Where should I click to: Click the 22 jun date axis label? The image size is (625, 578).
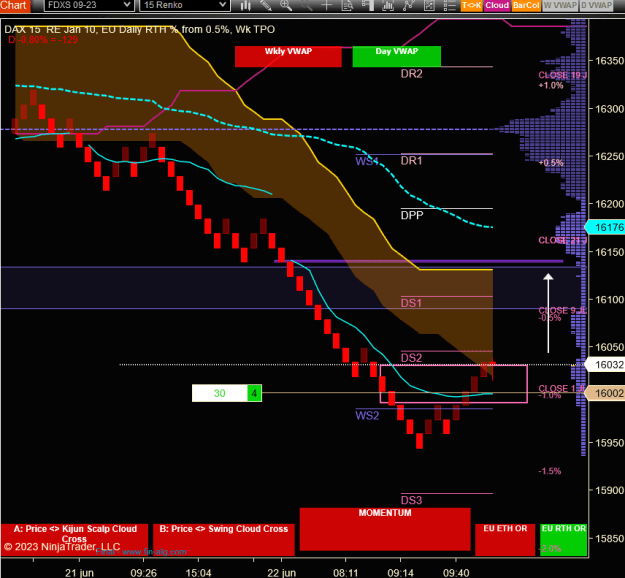tap(281, 573)
